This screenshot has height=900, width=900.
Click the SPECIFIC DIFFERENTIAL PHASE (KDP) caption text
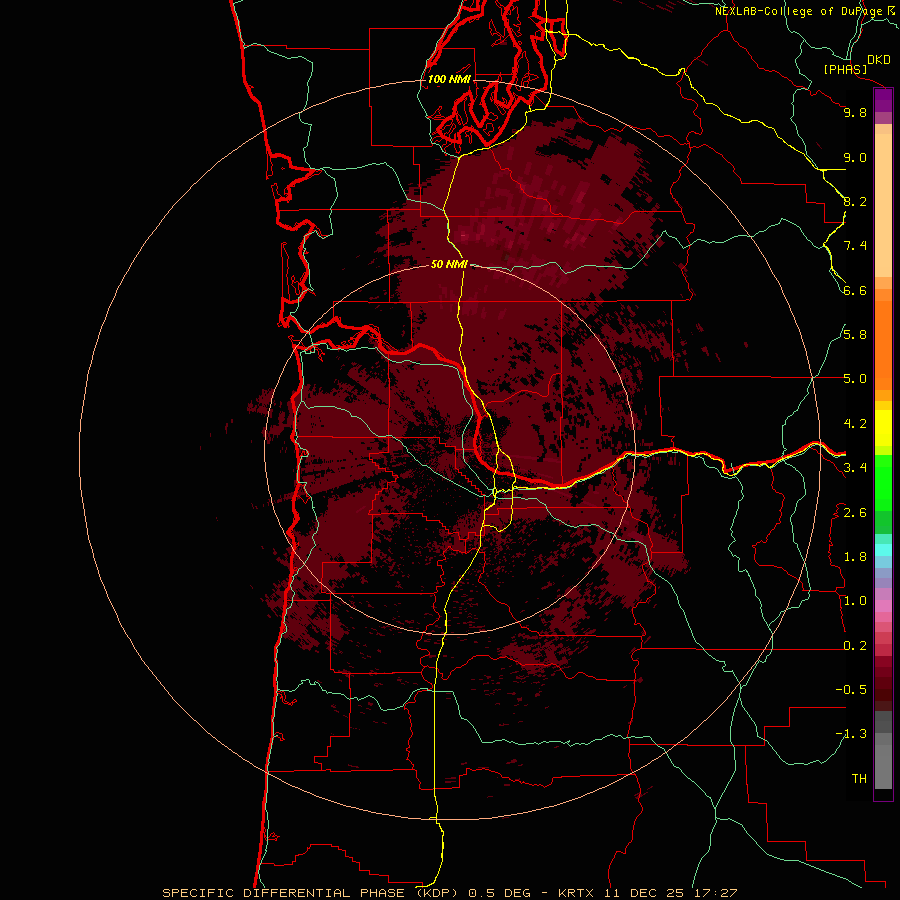click(x=312, y=893)
